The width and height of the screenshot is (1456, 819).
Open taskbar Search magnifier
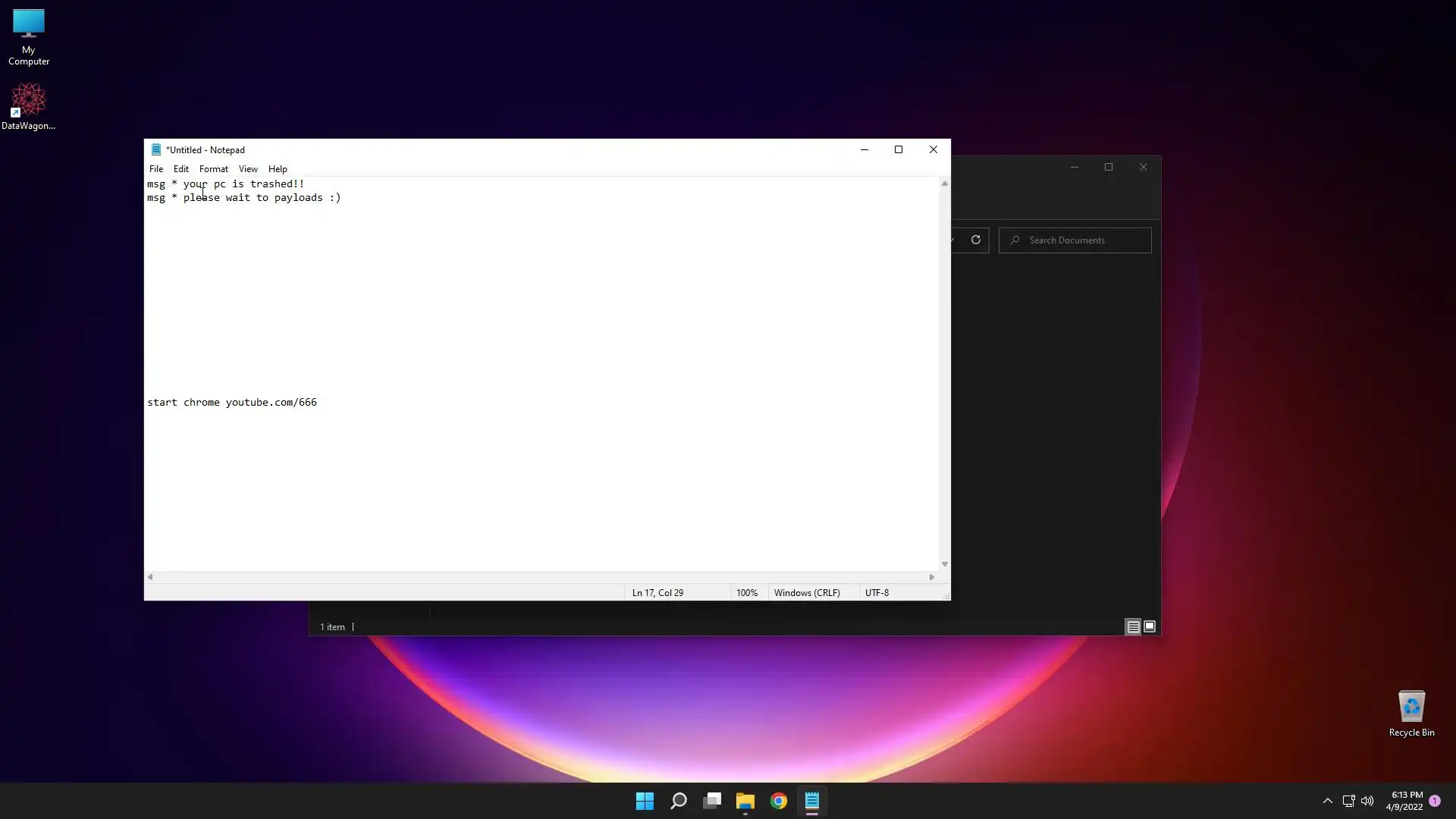pyautogui.click(x=679, y=801)
